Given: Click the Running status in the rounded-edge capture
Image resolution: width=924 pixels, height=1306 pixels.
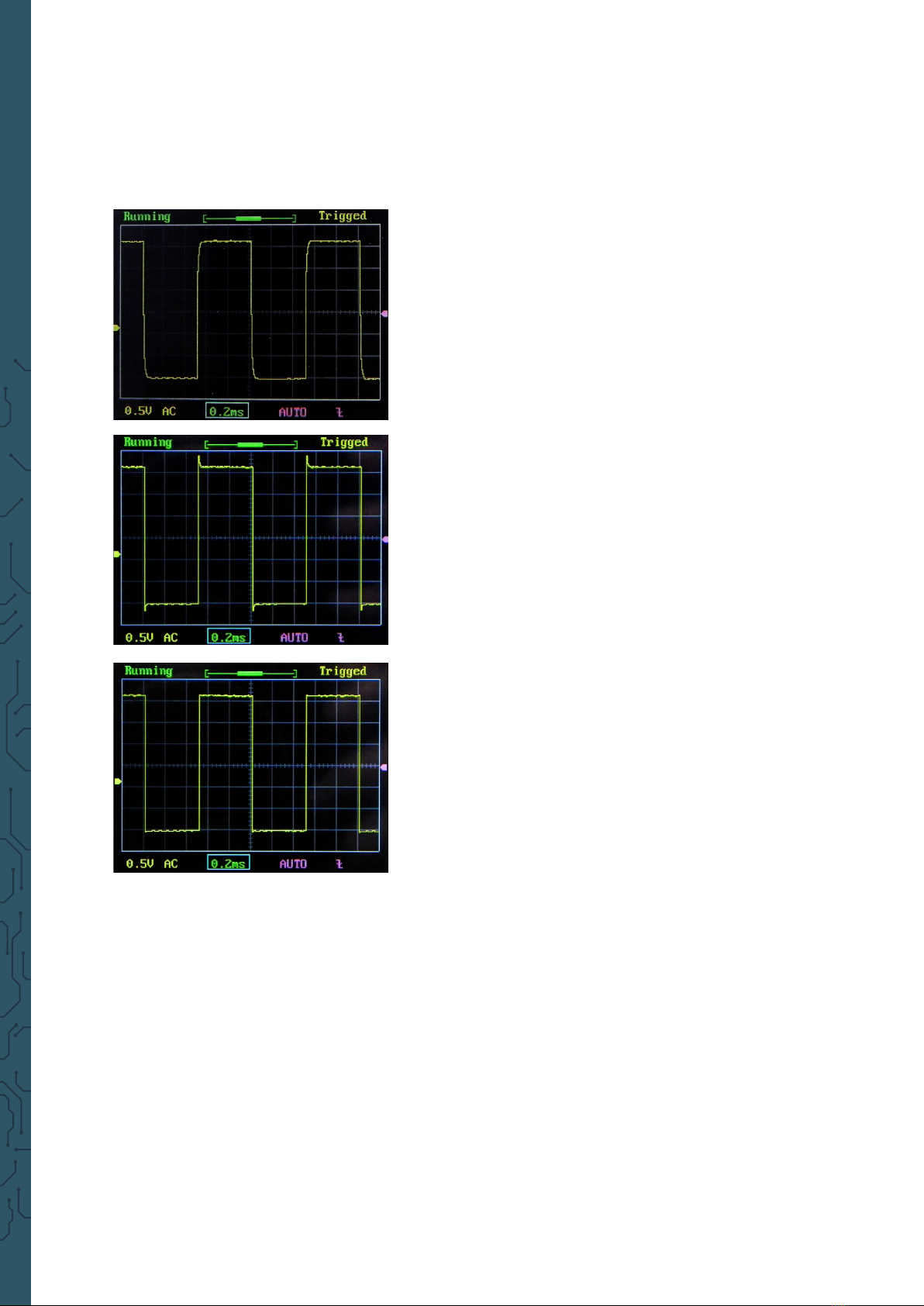Looking at the screenshot, I should (x=147, y=217).
